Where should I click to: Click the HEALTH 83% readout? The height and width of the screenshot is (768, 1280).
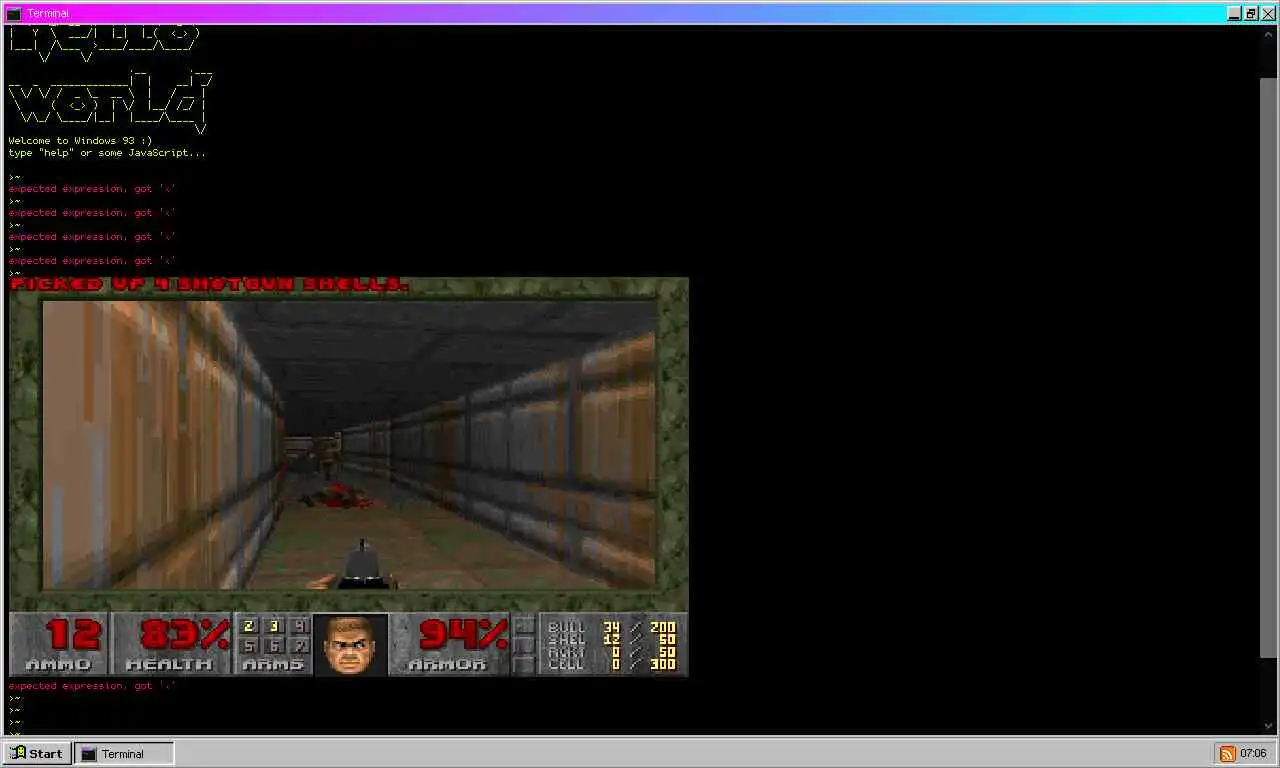point(172,644)
